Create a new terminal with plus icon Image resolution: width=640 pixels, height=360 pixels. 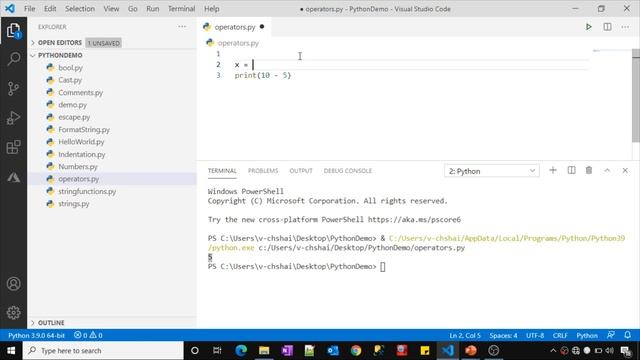(x=553, y=170)
